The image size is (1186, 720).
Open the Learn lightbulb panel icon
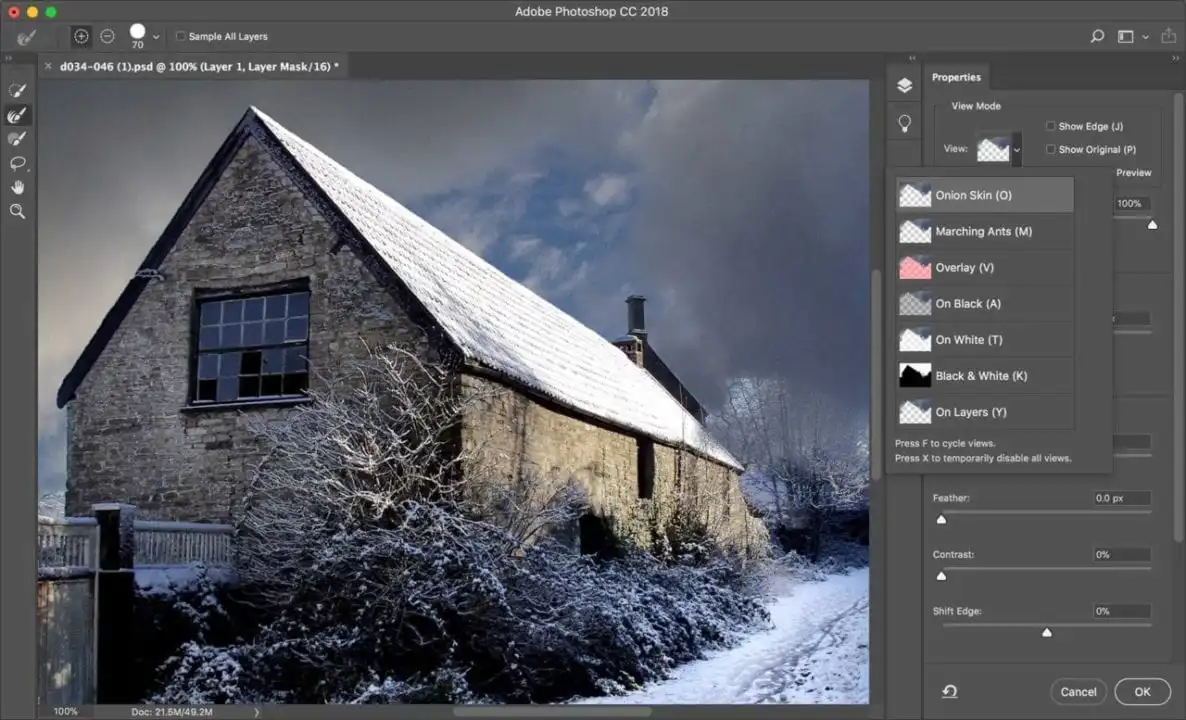(905, 123)
